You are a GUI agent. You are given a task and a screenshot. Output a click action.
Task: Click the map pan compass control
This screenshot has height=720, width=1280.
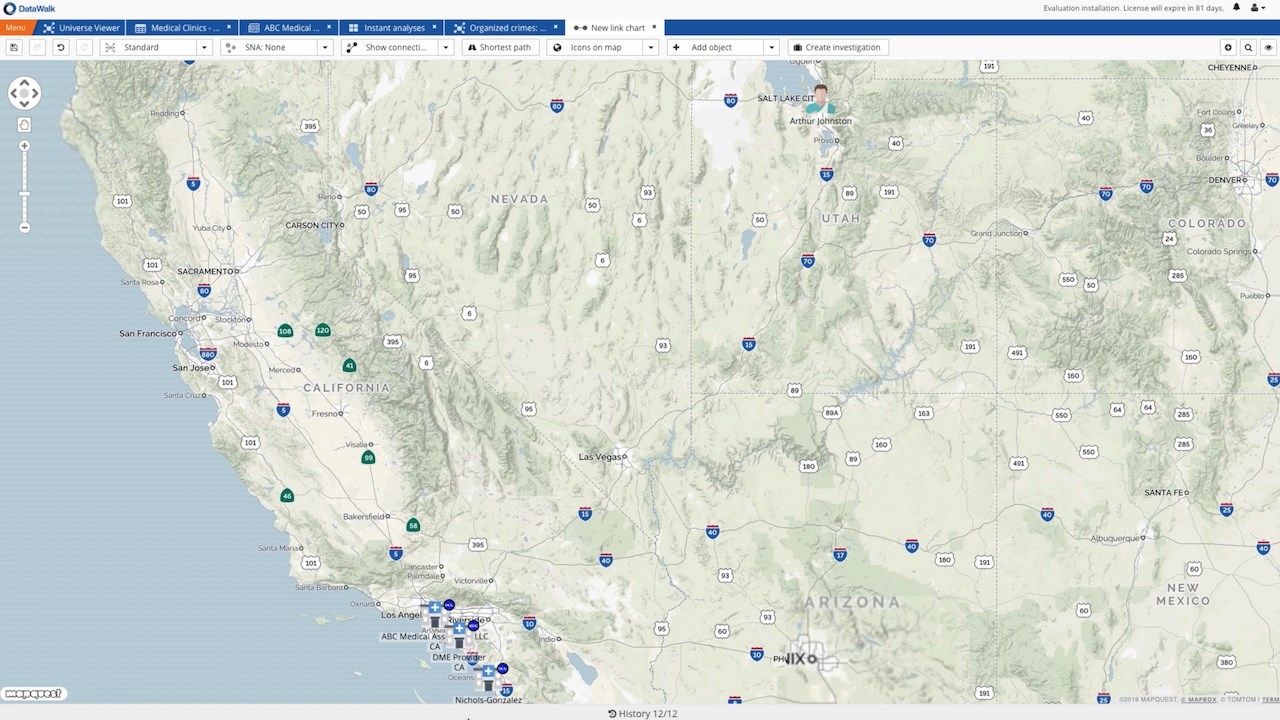coord(24,93)
